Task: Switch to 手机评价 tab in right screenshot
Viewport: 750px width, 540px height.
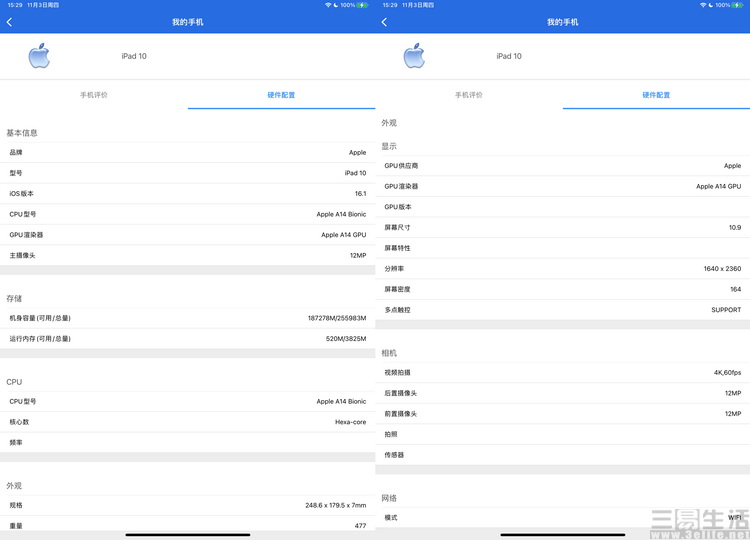Action: click(x=469, y=95)
